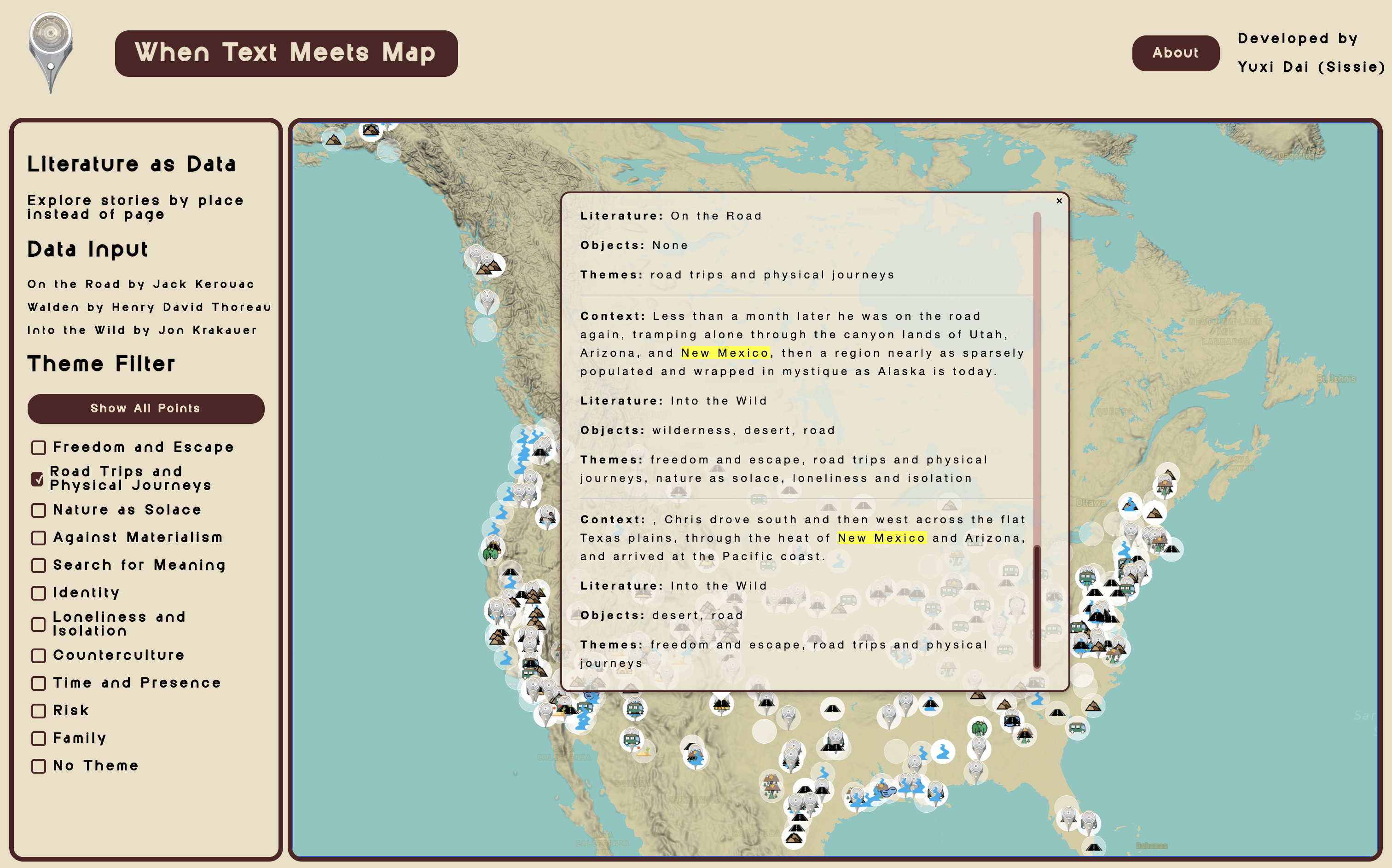Open the desert cactus marker
Viewport: 1392px width, 868px height.
644,750
